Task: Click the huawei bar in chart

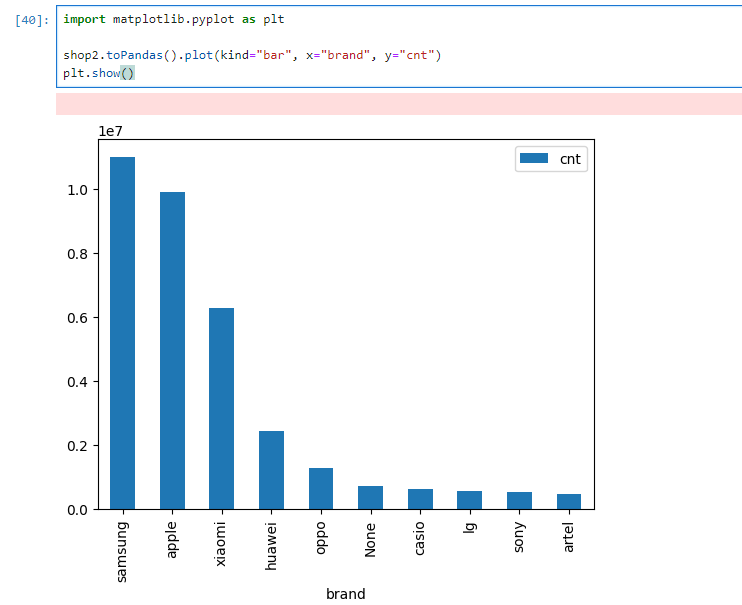Action: click(x=272, y=470)
